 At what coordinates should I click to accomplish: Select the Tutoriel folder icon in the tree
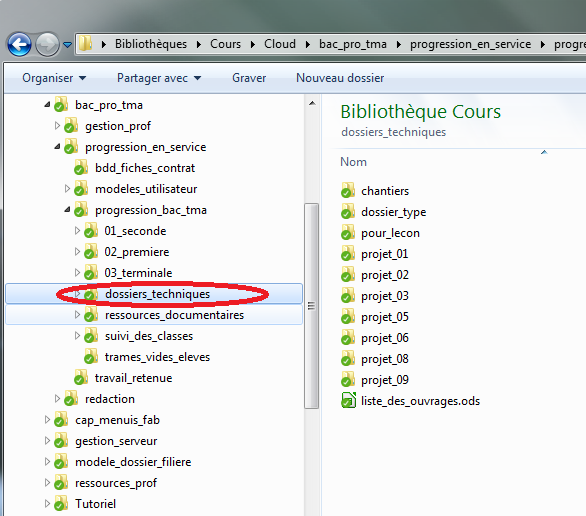[61, 503]
